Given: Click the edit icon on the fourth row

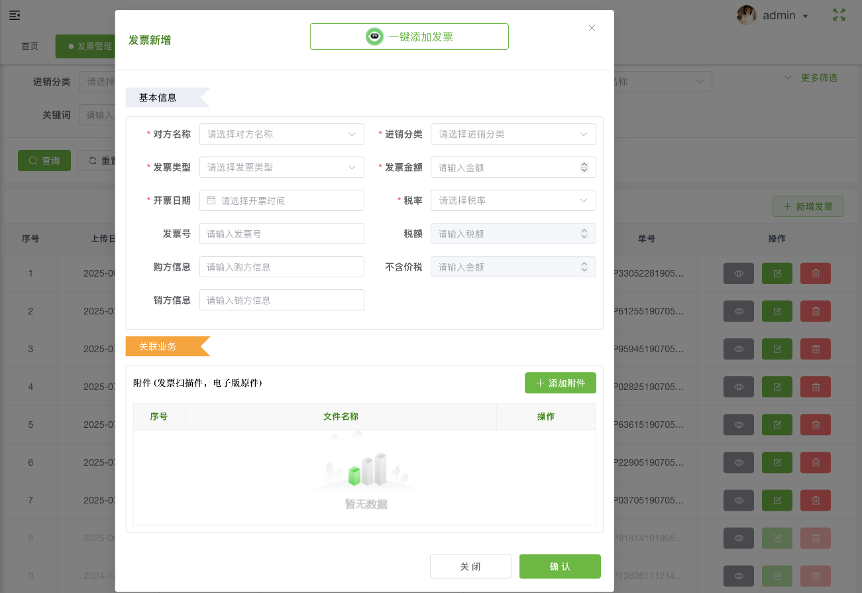Looking at the screenshot, I should (776, 386).
